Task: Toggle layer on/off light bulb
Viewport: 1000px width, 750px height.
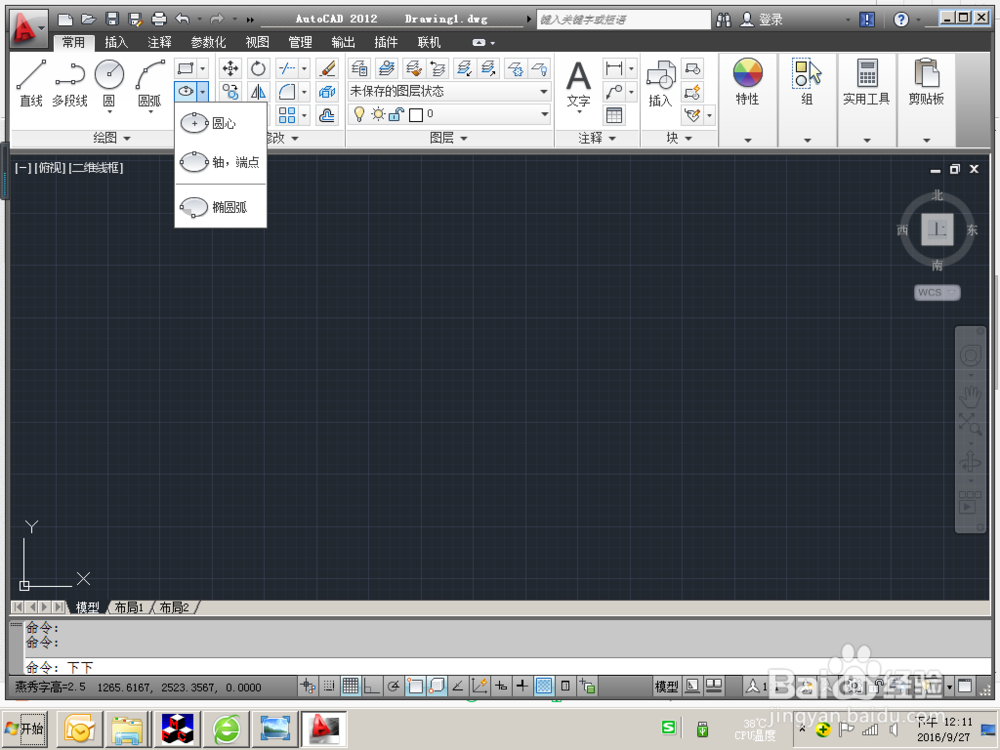Action: click(x=359, y=114)
